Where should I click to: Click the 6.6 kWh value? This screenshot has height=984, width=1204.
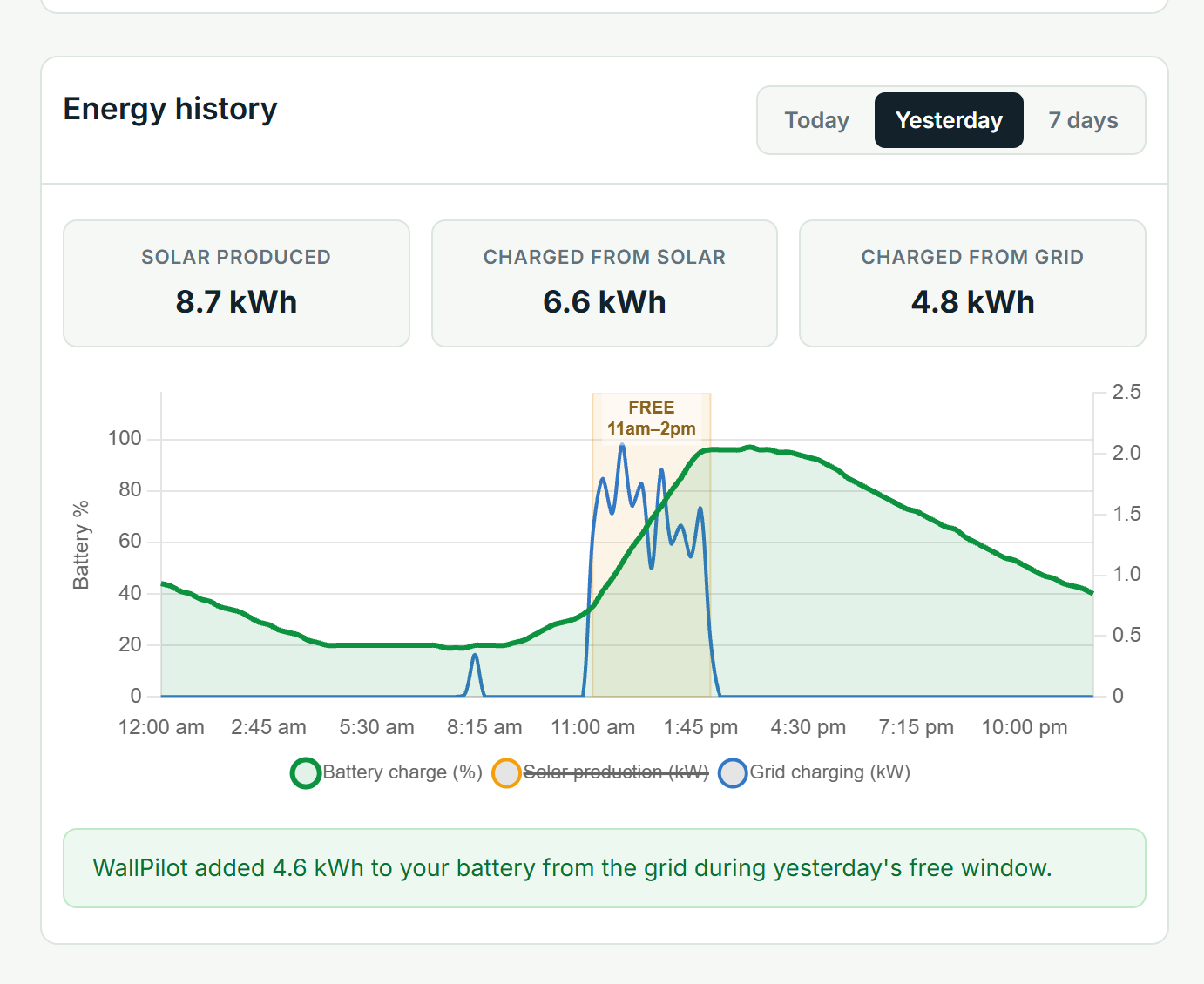coord(605,302)
